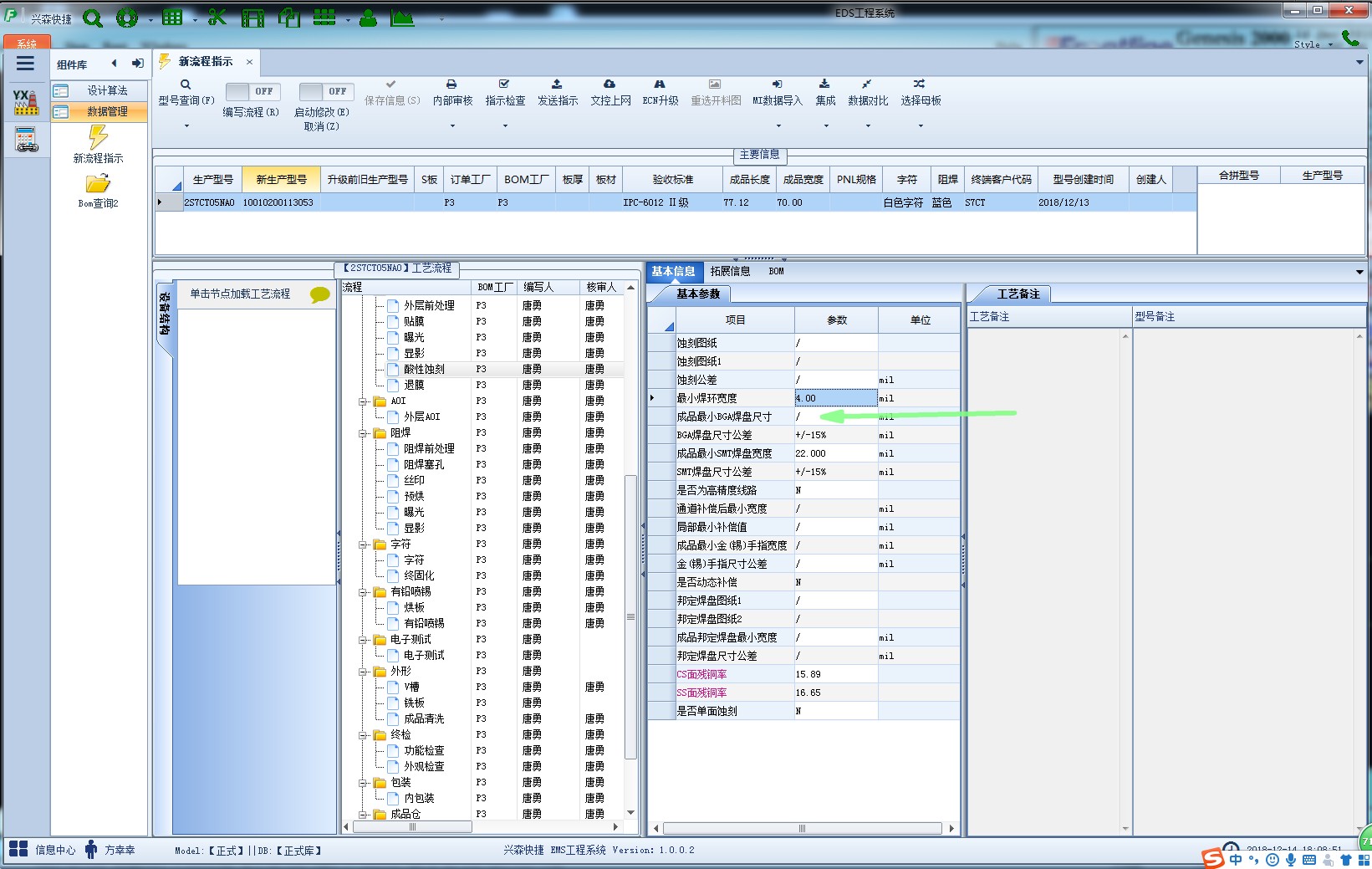Click the green scissors icon

click(x=217, y=18)
